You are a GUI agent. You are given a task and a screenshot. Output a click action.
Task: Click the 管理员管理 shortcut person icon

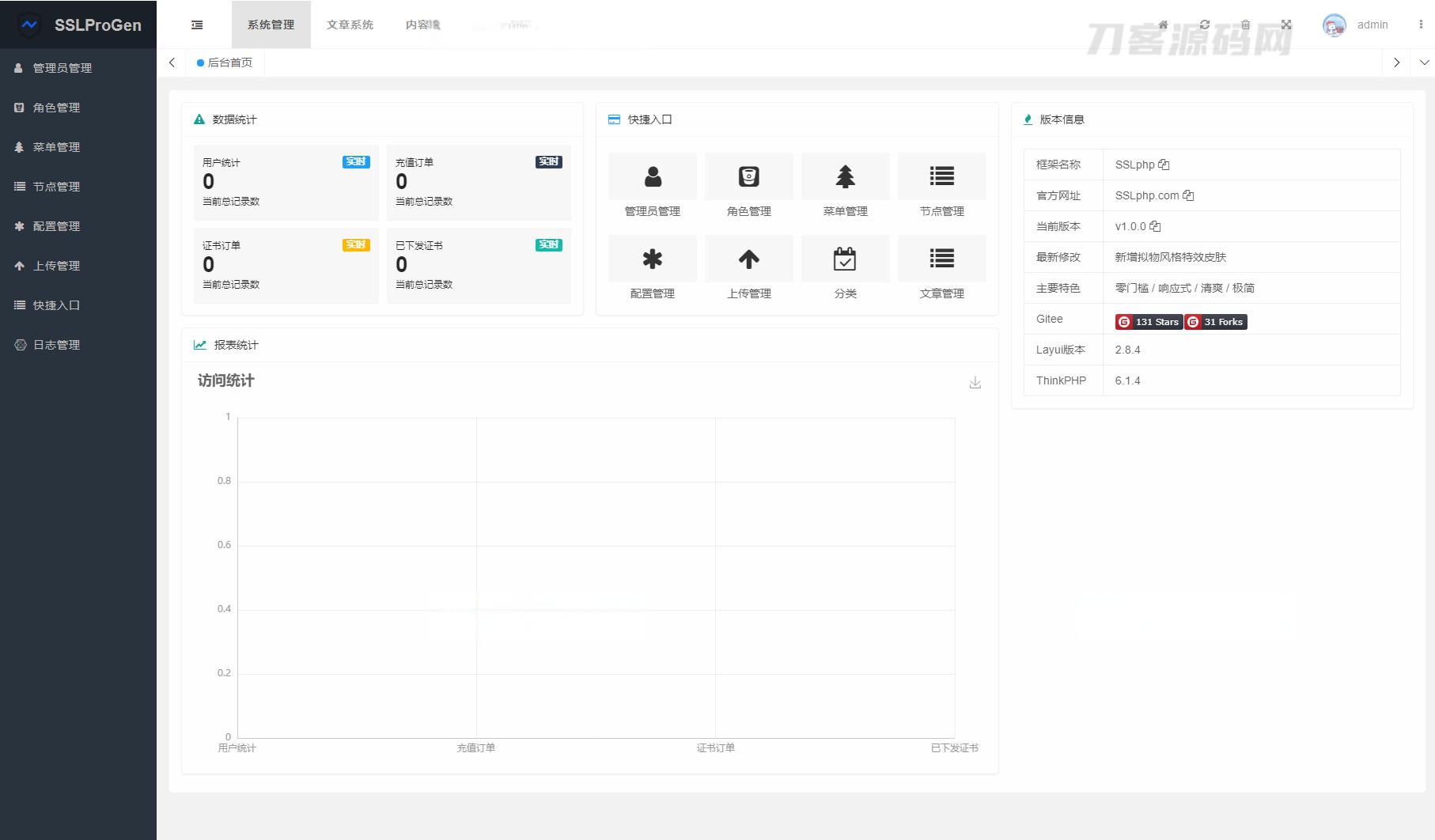pos(653,176)
